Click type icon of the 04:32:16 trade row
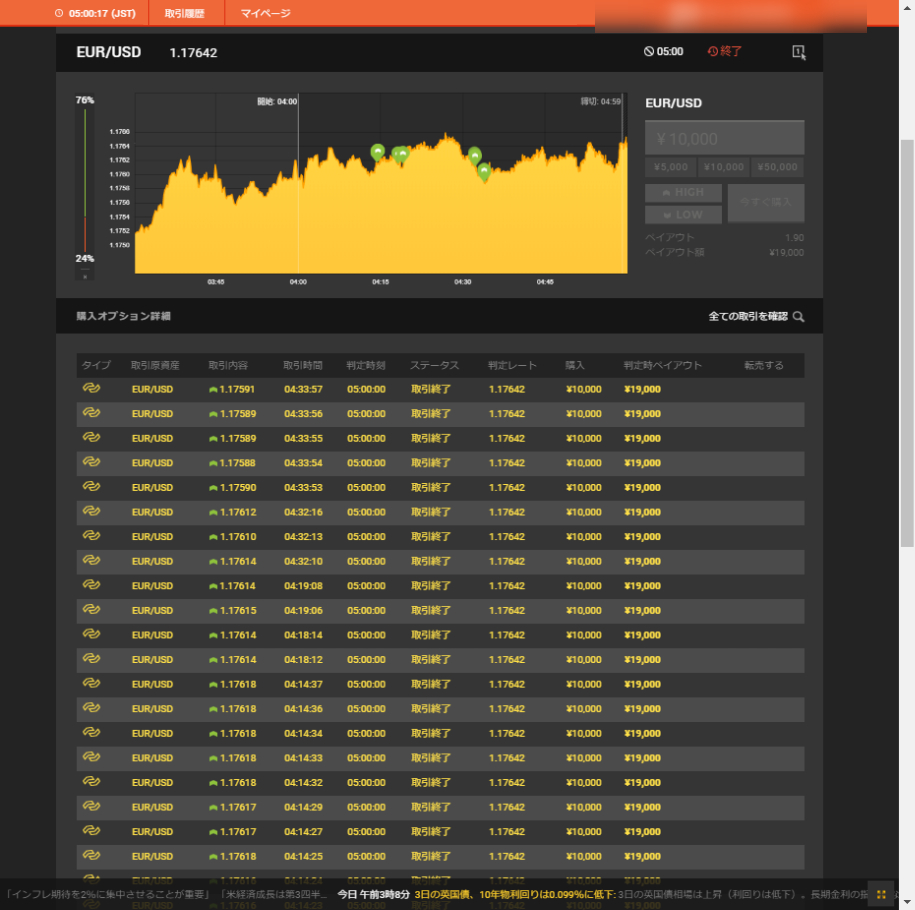This screenshot has width=915, height=910. (91, 510)
